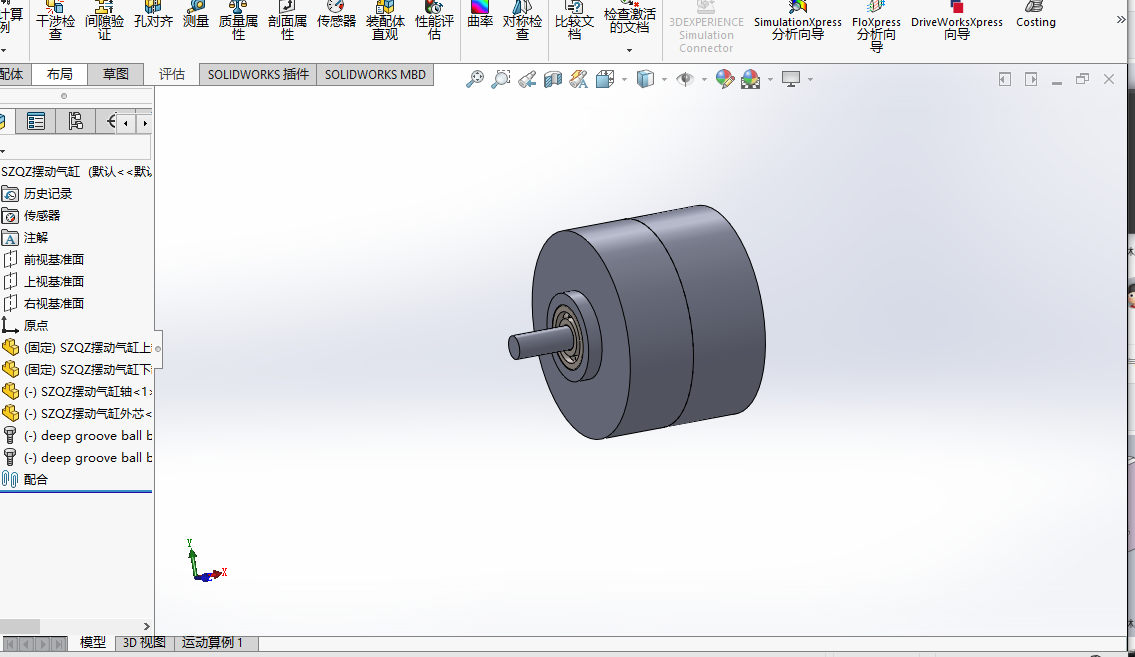Image resolution: width=1135 pixels, height=657 pixels.
Task: Open the 运动算例 1 motion study tab
Action: pos(212,643)
